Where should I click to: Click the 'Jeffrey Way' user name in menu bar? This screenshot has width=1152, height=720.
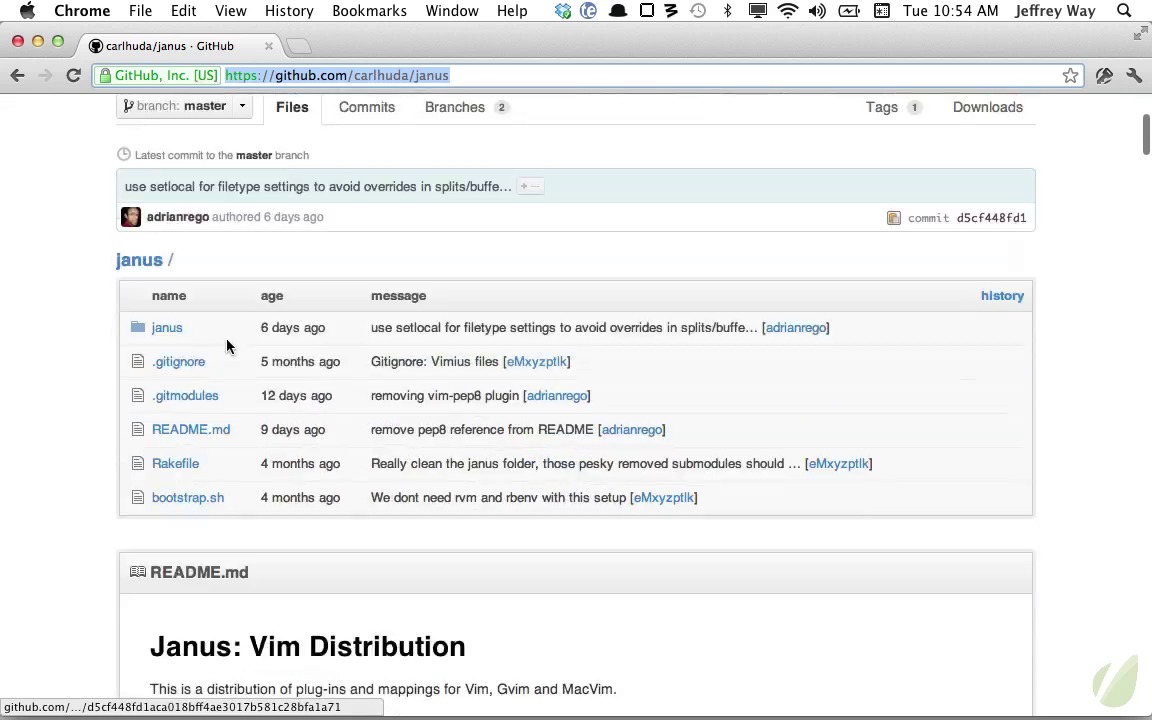point(1055,10)
